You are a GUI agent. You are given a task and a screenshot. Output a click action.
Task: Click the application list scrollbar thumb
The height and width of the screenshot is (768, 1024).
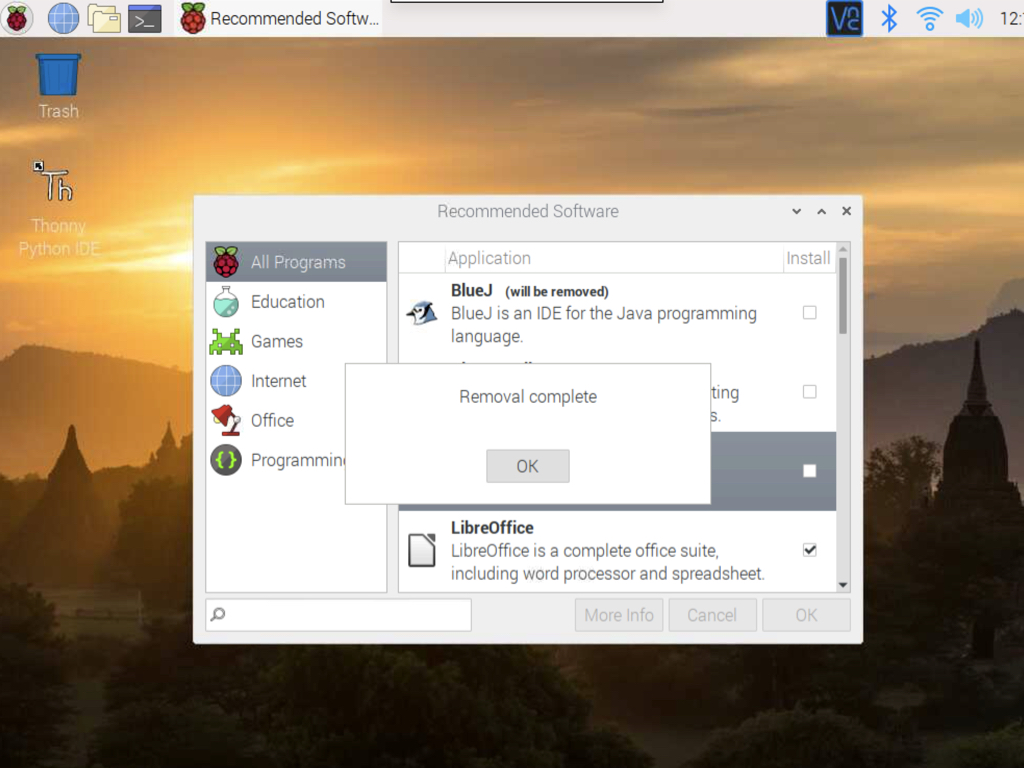(843, 296)
